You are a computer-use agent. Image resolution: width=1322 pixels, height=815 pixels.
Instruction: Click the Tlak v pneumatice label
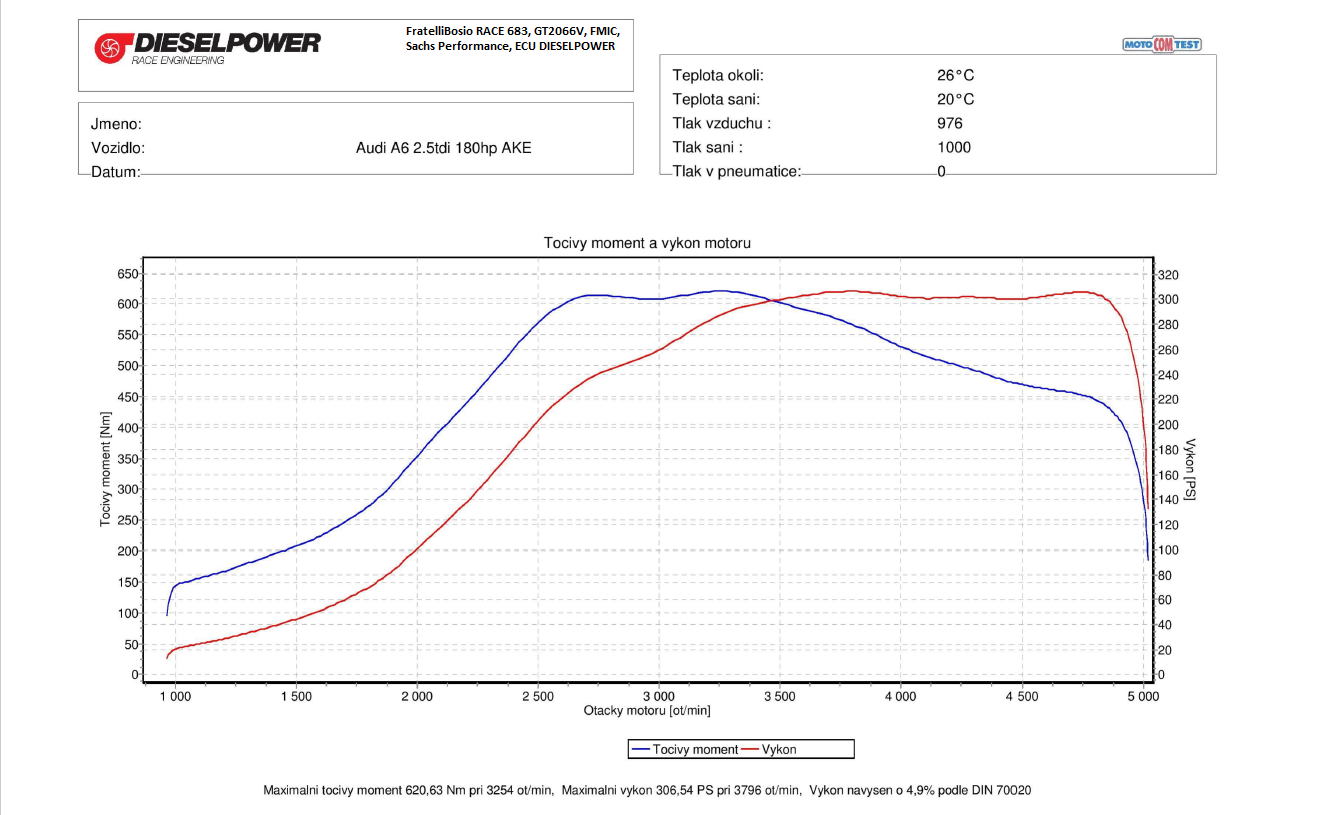[x=737, y=171]
